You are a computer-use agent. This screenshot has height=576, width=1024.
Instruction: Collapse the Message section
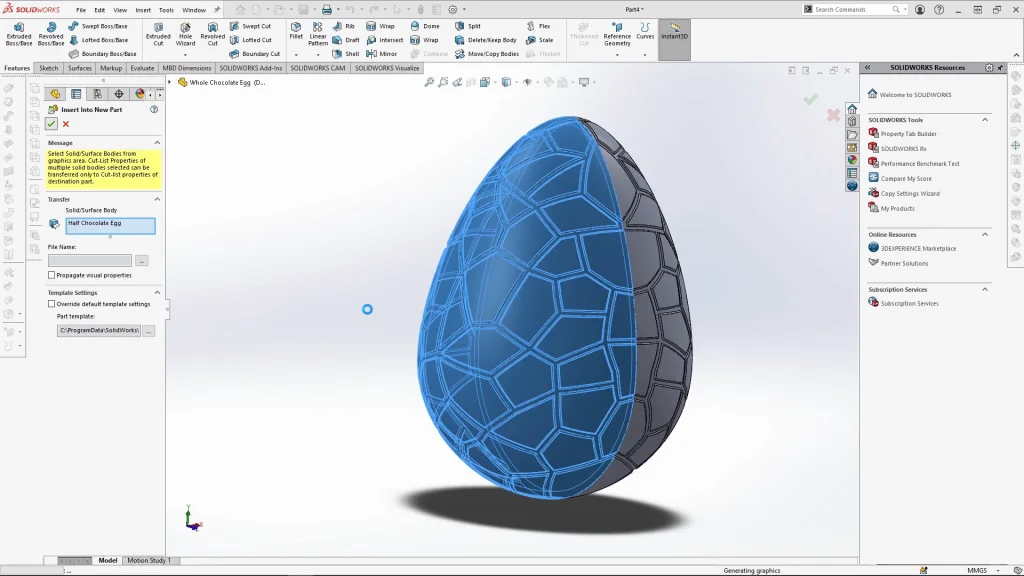click(x=157, y=143)
